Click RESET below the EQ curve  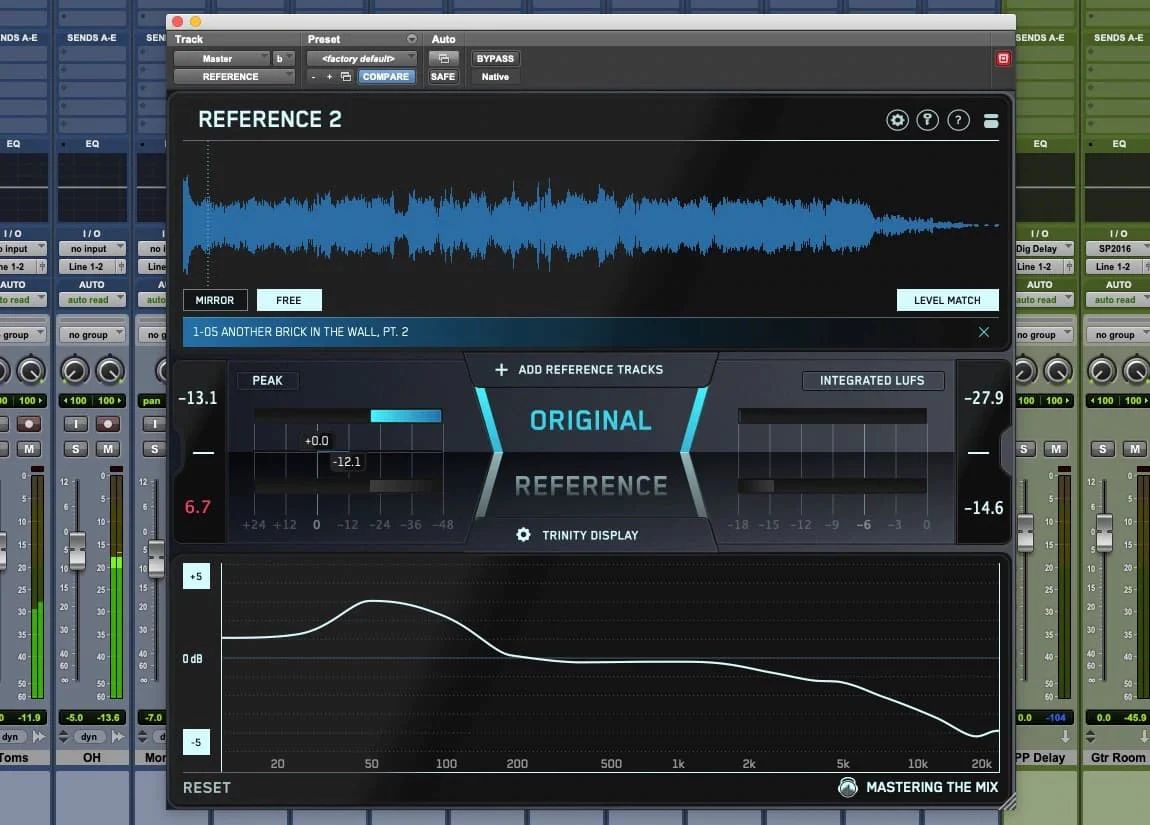pos(207,788)
